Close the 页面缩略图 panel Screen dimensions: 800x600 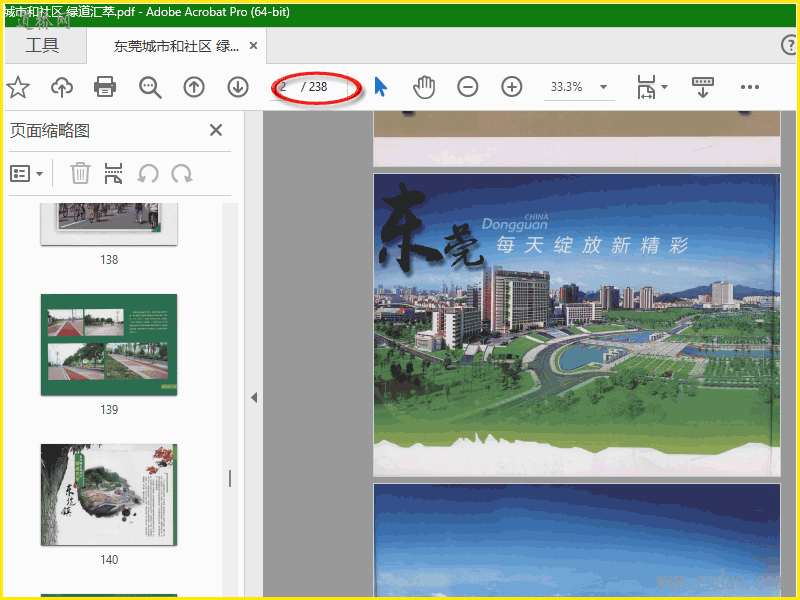(x=216, y=130)
